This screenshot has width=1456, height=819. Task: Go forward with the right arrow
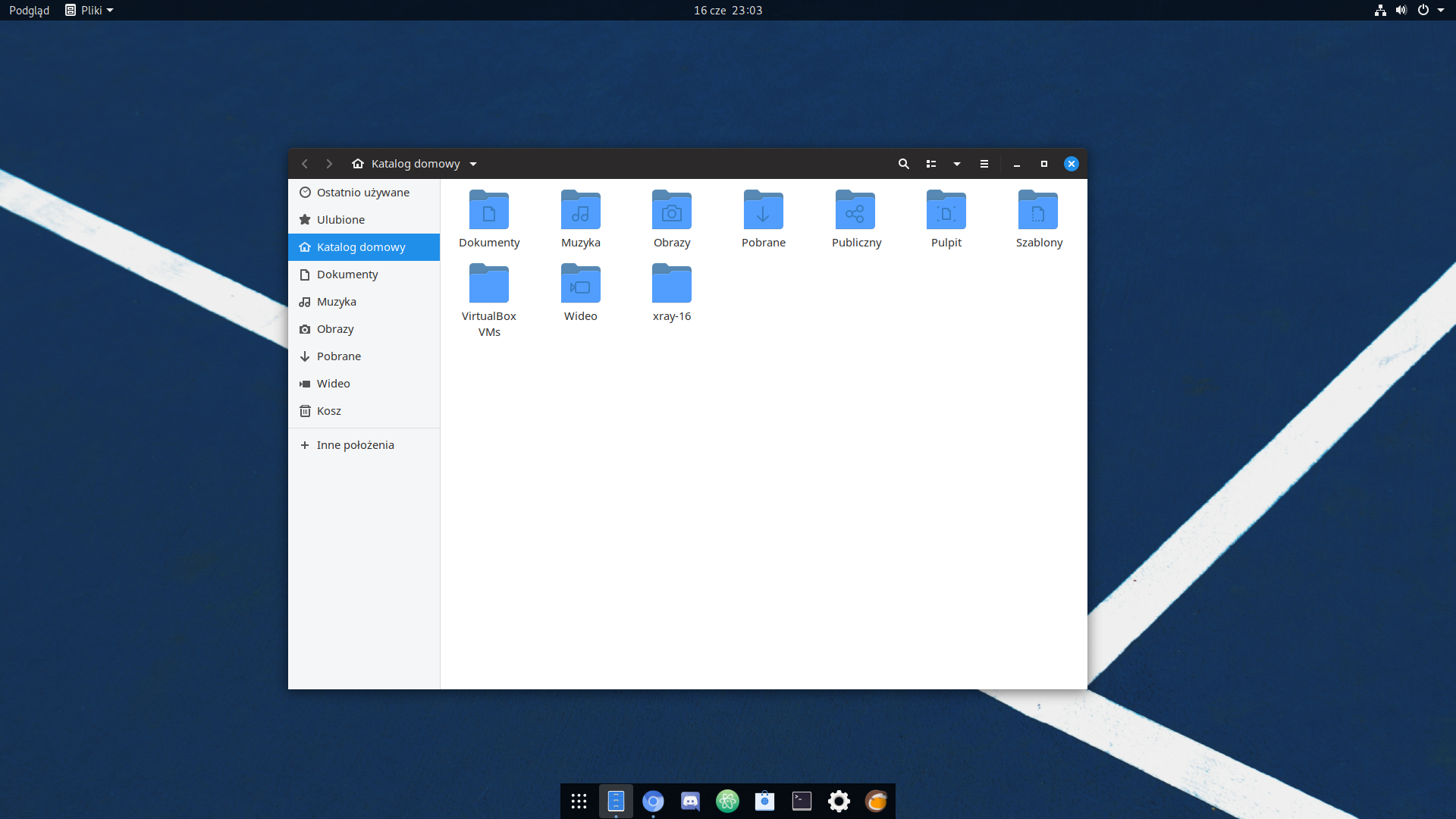329,164
